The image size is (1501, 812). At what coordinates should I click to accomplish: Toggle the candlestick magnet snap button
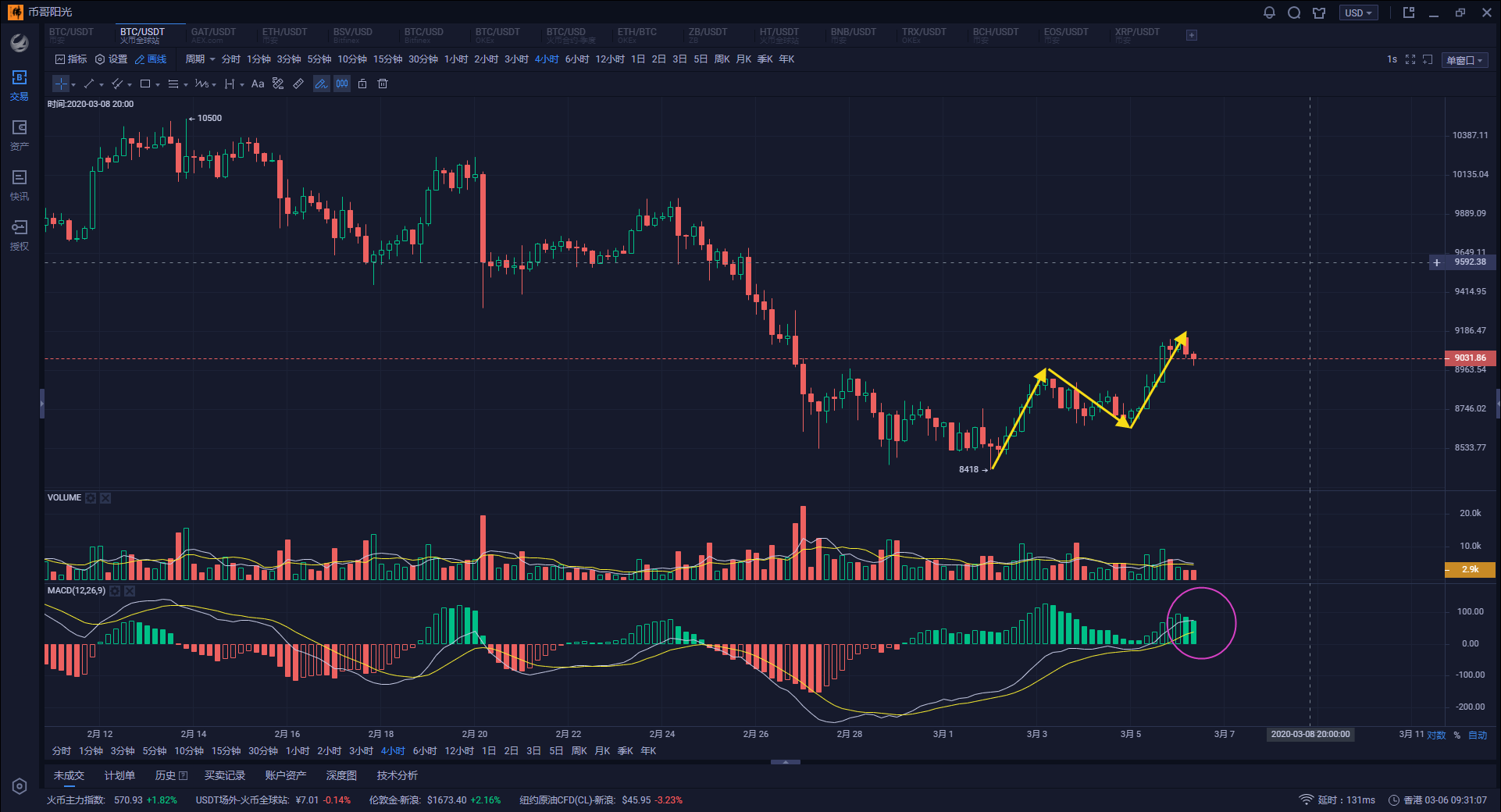[x=342, y=84]
